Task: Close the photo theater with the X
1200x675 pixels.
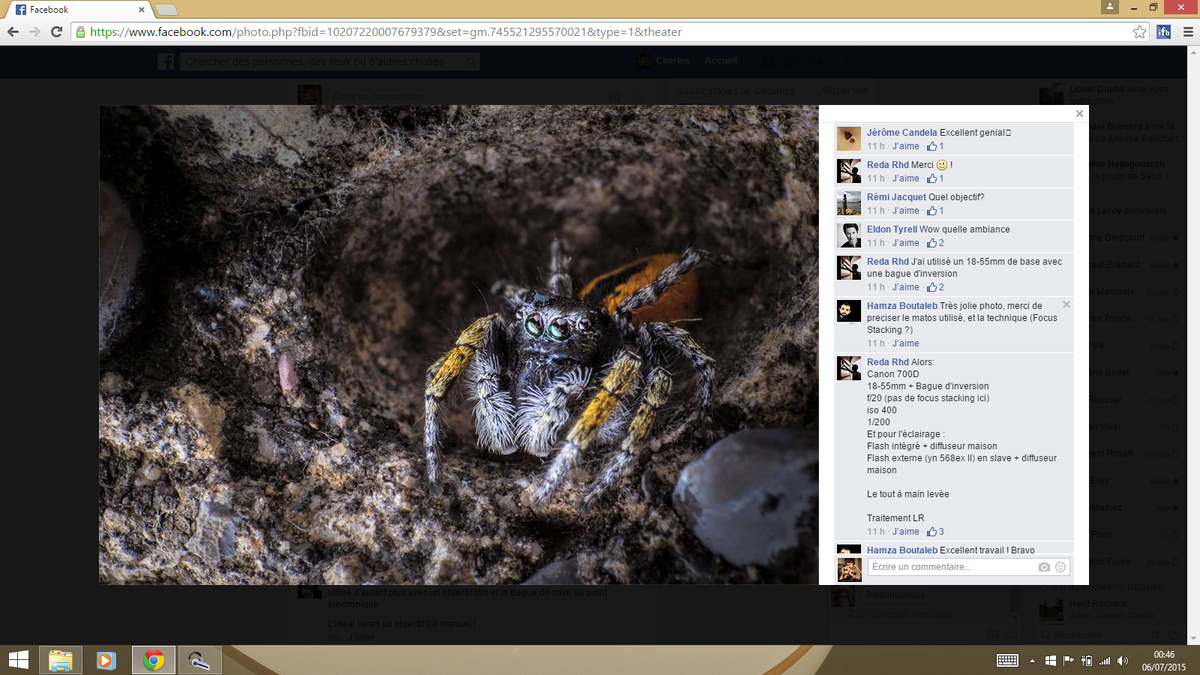Action: click(1079, 114)
